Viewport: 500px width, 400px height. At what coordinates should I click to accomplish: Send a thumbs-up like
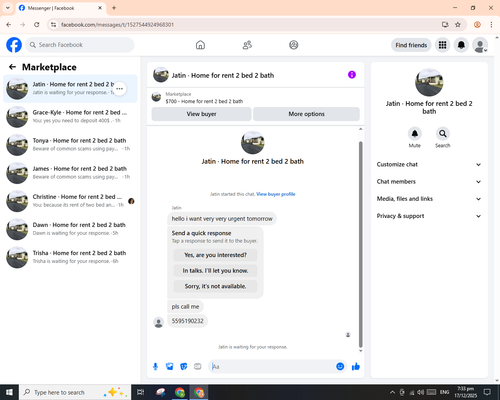(356, 367)
